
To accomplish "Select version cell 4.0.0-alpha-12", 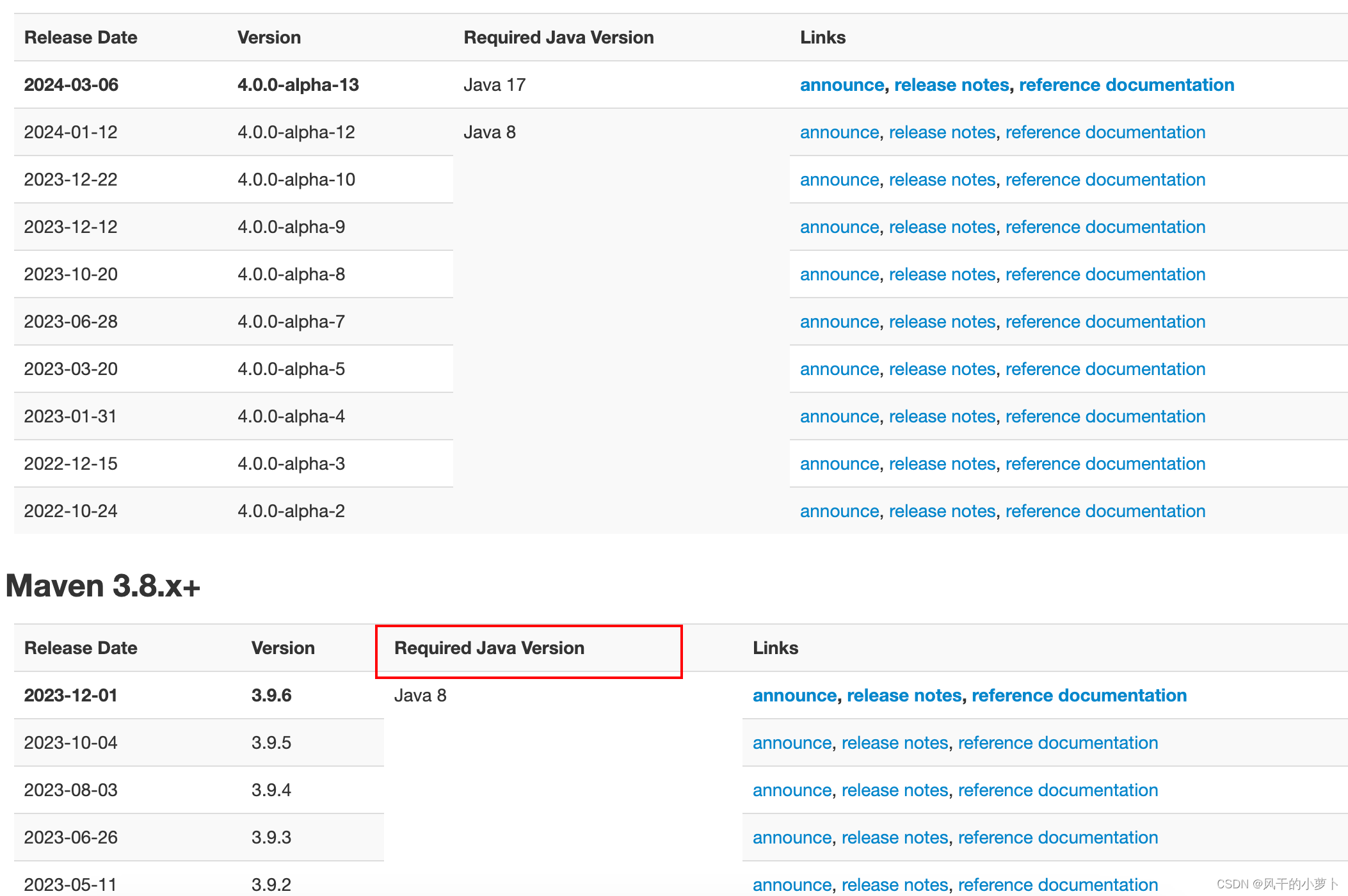I will coord(296,132).
